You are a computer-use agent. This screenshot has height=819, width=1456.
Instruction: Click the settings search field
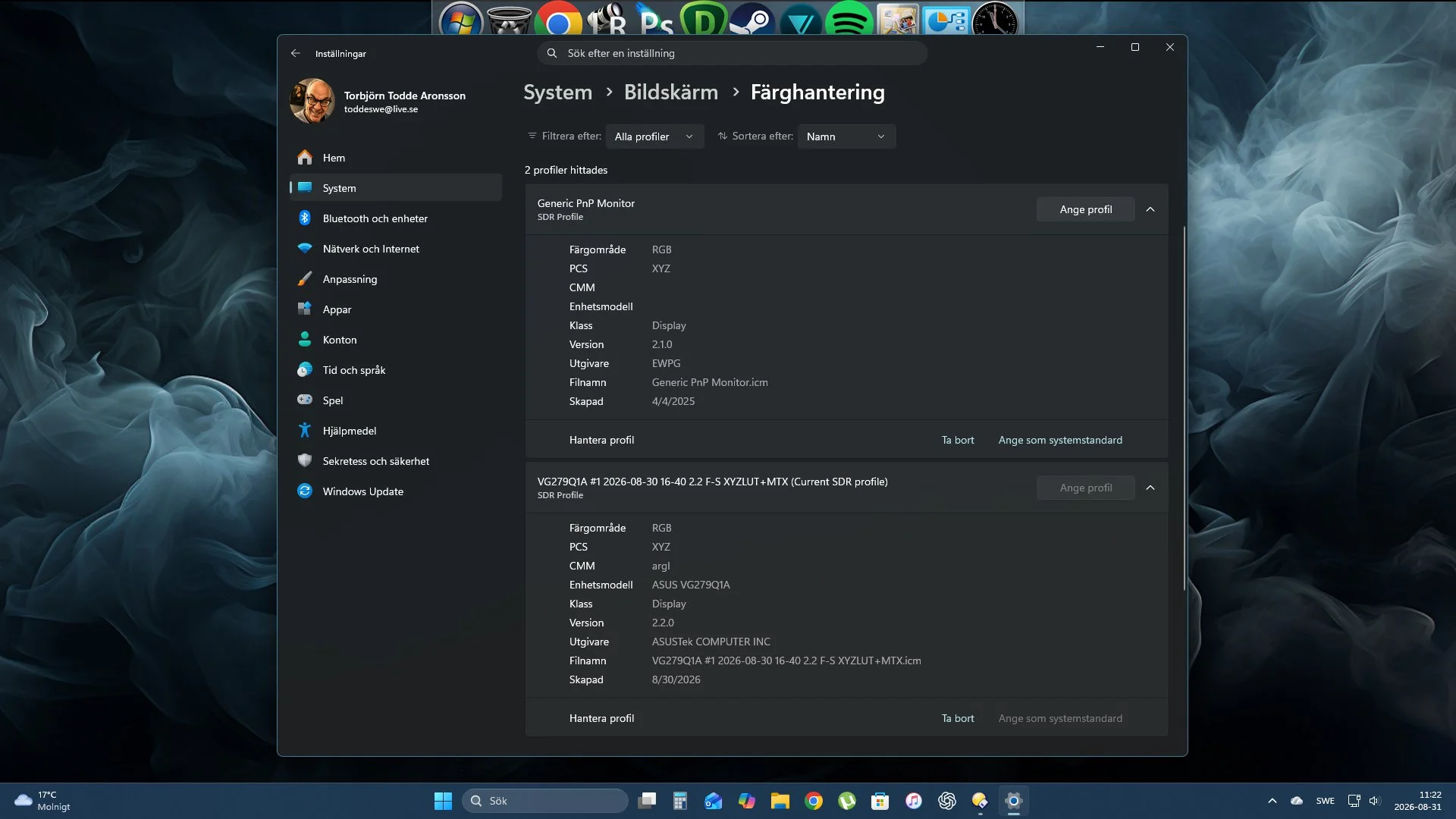click(x=732, y=53)
